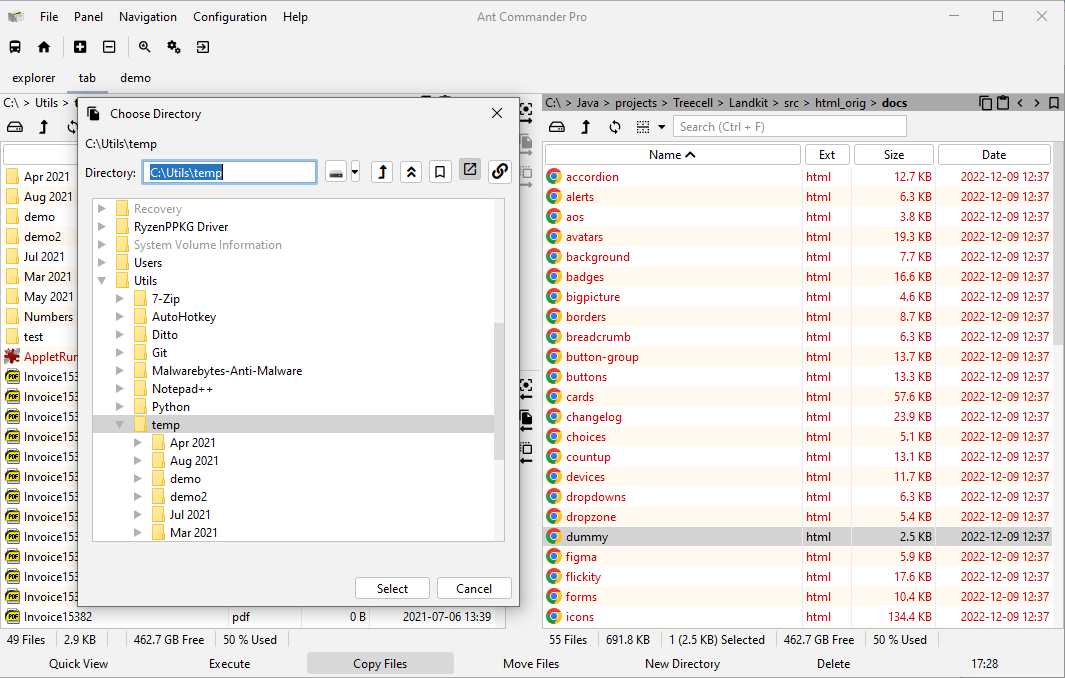
Task: Click the selection mode icon in right panel
Action: (x=643, y=127)
